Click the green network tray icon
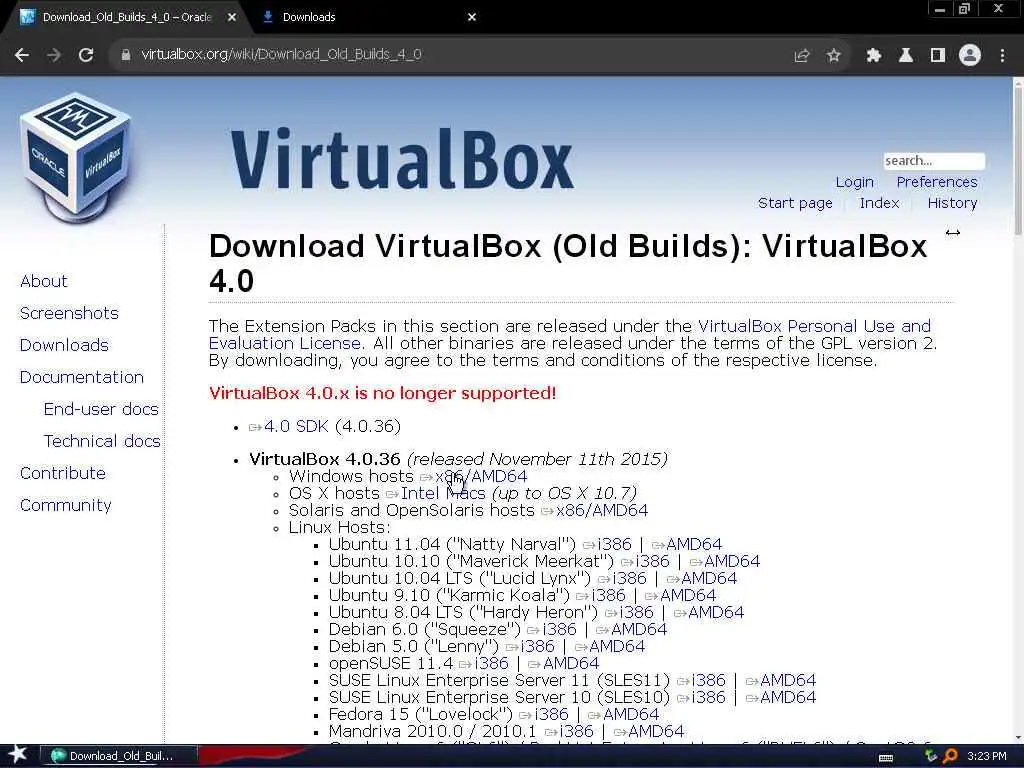The image size is (1024, 768). pyautogui.click(x=931, y=756)
